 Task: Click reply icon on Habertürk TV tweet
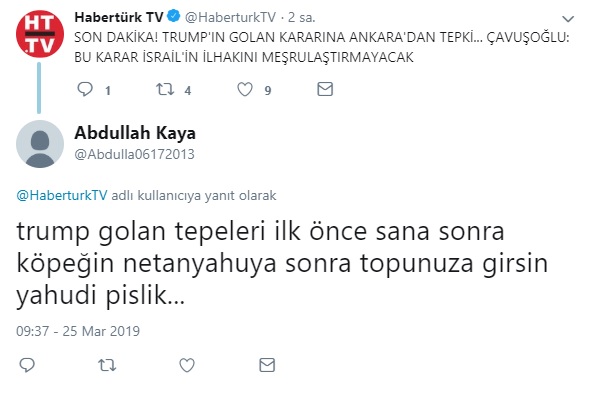click(85, 89)
